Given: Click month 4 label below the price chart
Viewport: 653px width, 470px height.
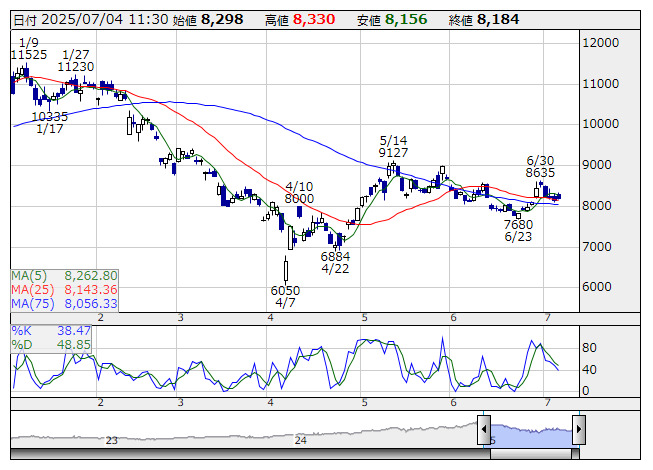Looking at the screenshot, I should pyautogui.click(x=271, y=318).
